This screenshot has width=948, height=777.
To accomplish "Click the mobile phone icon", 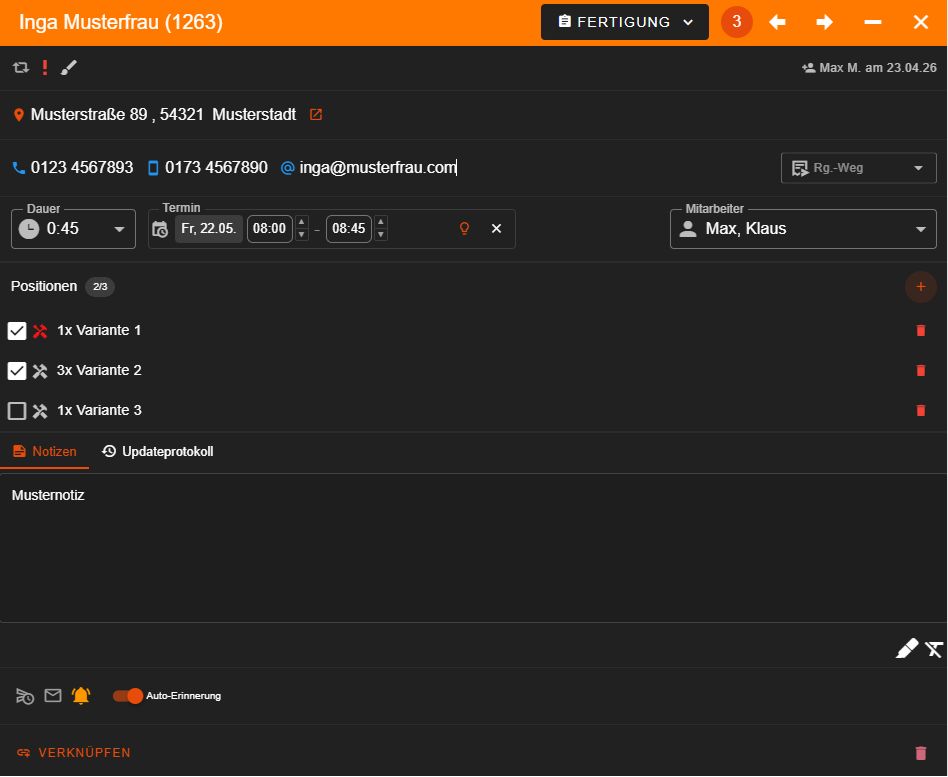I will 154,167.
